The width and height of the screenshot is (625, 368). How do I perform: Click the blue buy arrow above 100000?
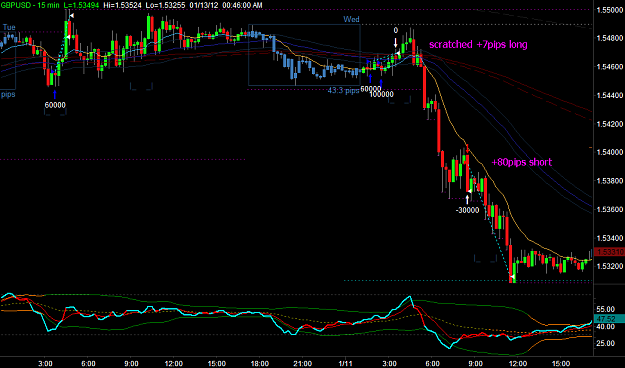point(381,84)
